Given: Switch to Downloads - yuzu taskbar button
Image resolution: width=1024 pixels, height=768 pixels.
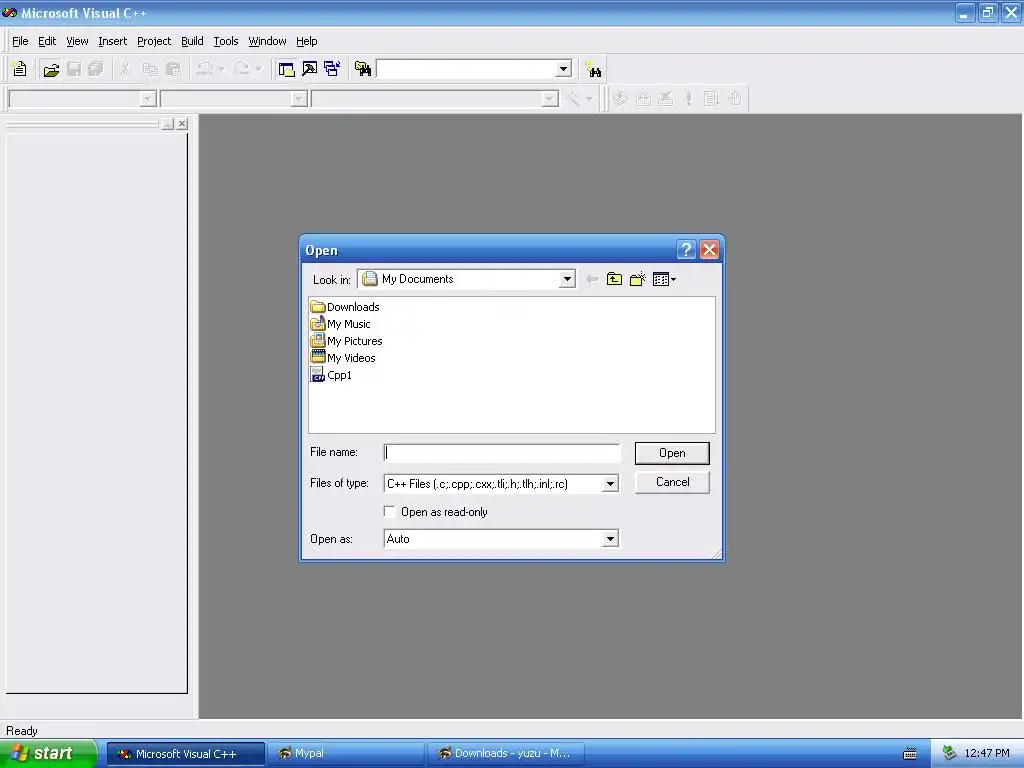Looking at the screenshot, I should point(505,754).
